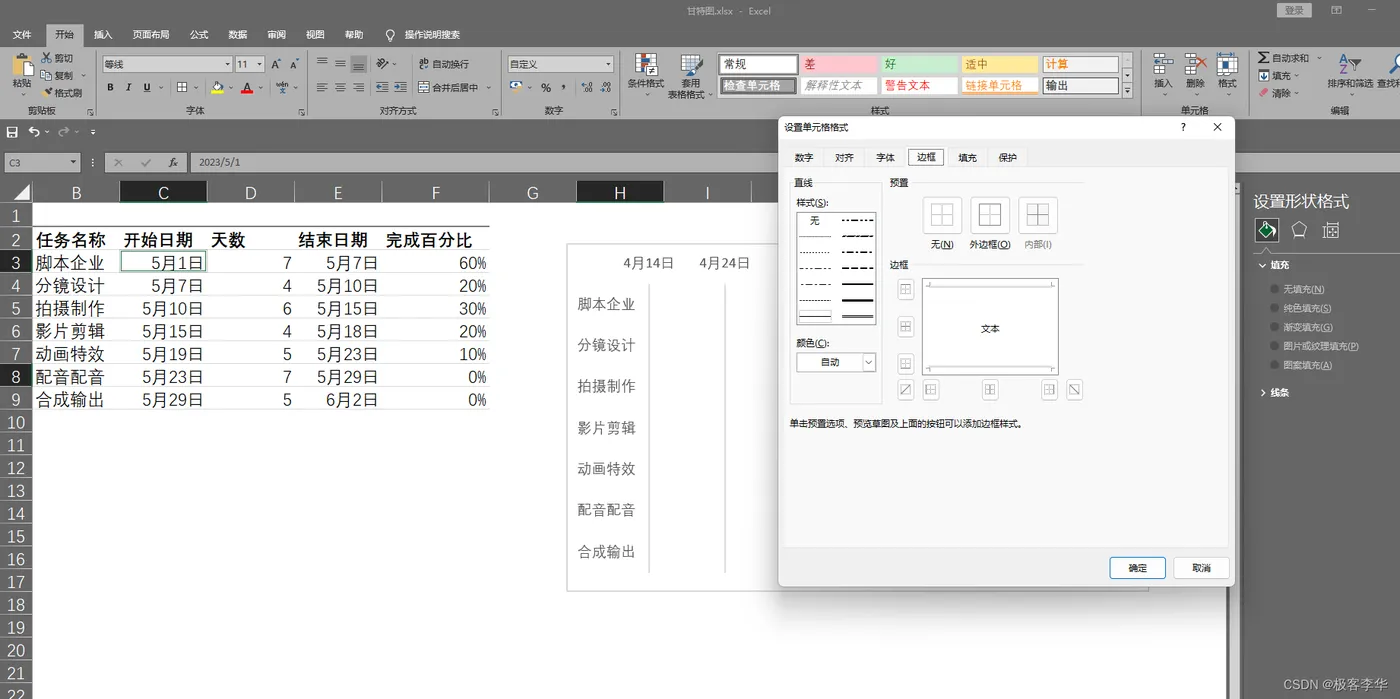The height and width of the screenshot is (699, 1400).
Task: Choose the no-border preset icon
Action: pos(941,215)
